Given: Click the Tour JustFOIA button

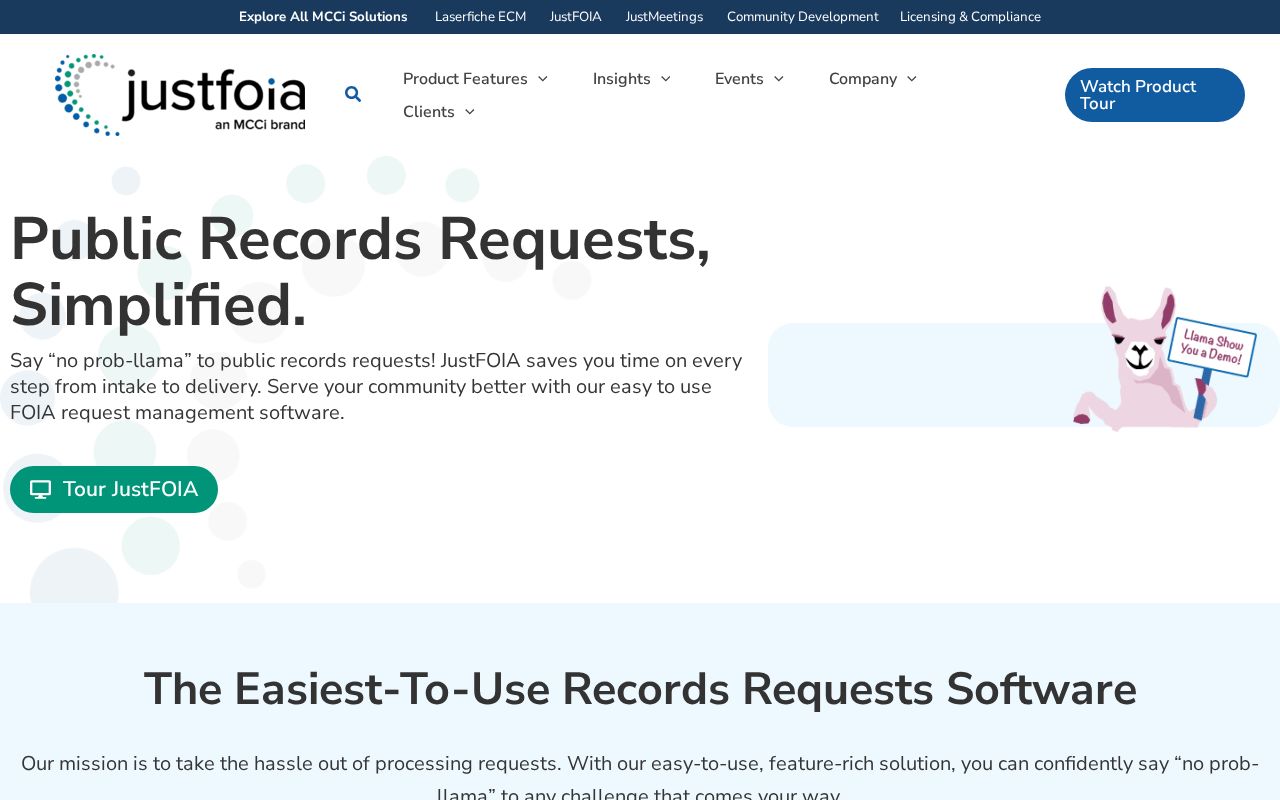Looking at the screenshot, I should [114, 490].
